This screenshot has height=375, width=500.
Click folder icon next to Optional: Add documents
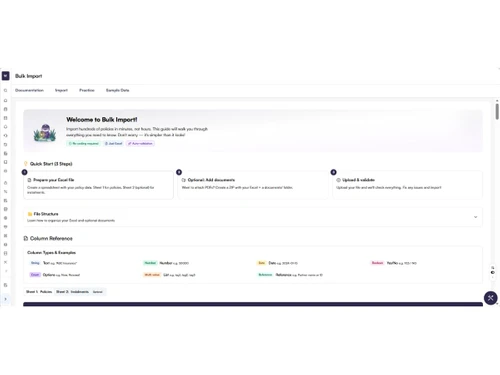pyautogui.click(x=183, y=180)
